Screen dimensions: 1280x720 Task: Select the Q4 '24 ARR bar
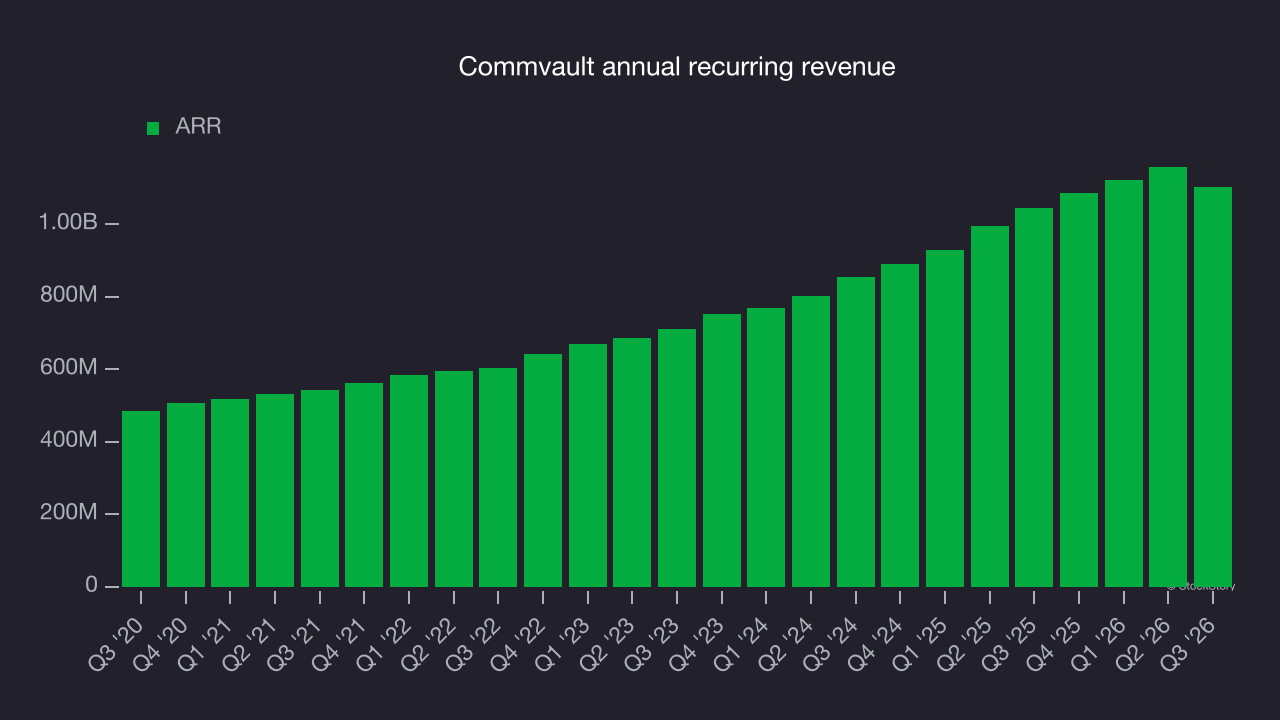click(900, 425)
